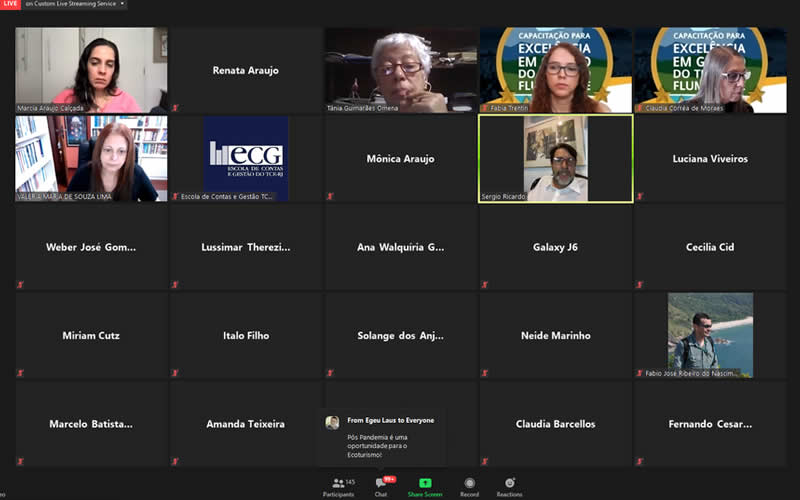Click the muted mic icon on Renata Araujo tile

click(175, 108)
